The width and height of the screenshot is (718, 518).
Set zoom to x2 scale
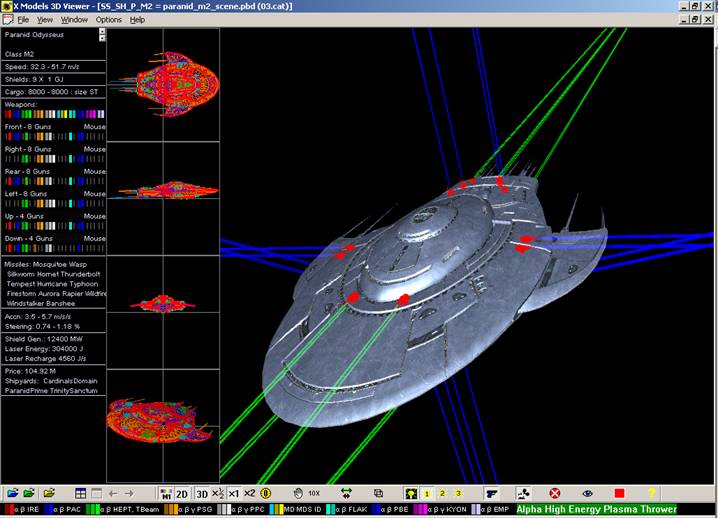[250, 493]
